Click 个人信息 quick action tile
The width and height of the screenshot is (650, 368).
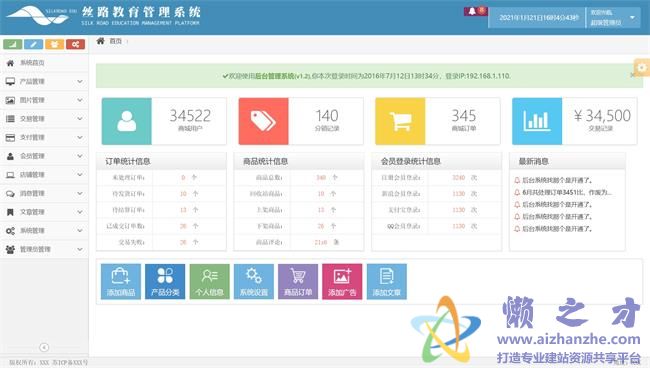coord(209,281)
